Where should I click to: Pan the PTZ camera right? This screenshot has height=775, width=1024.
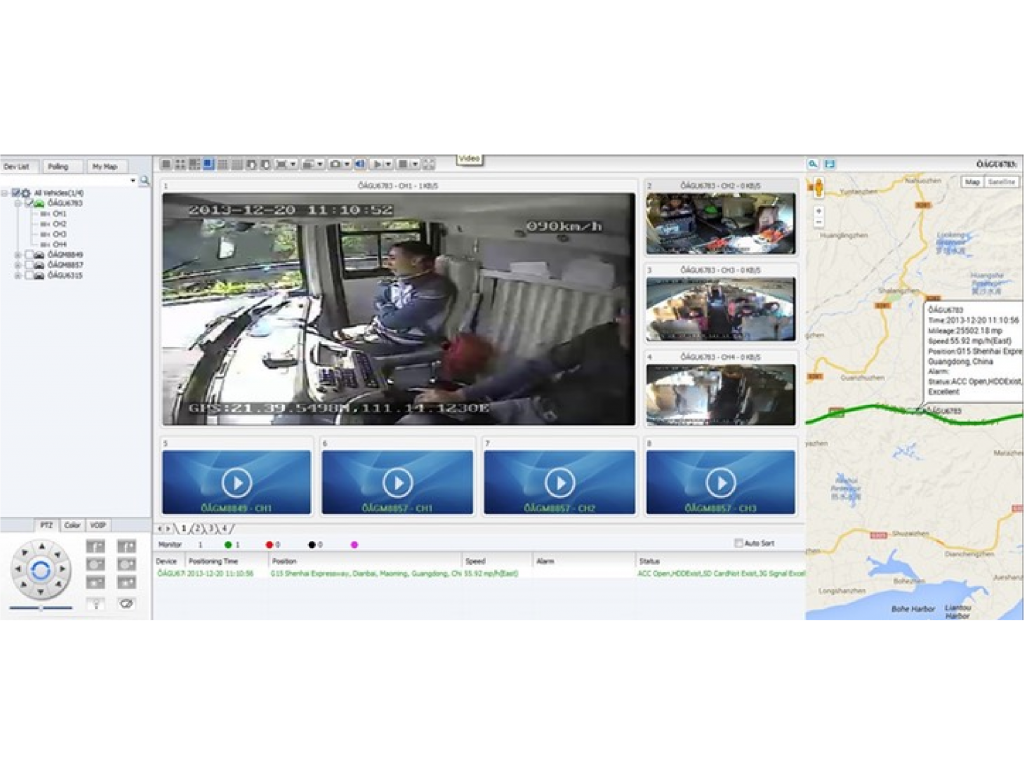[63, 569]
